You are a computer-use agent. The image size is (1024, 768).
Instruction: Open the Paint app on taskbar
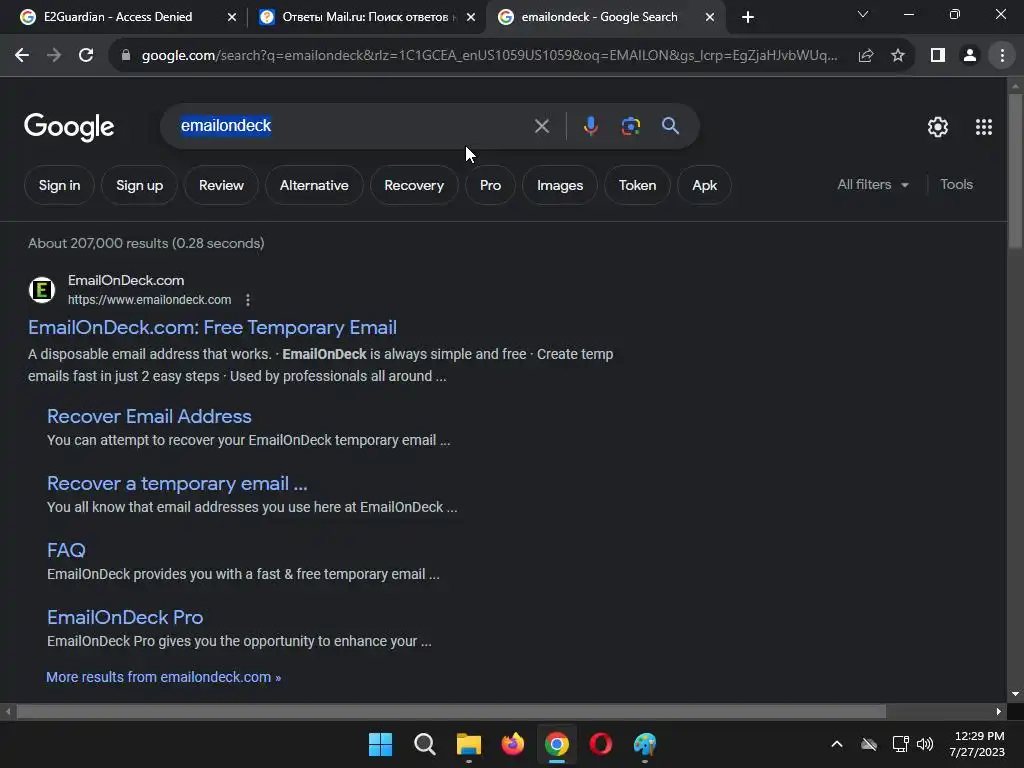pyautogui.click(x=645, y=744)
